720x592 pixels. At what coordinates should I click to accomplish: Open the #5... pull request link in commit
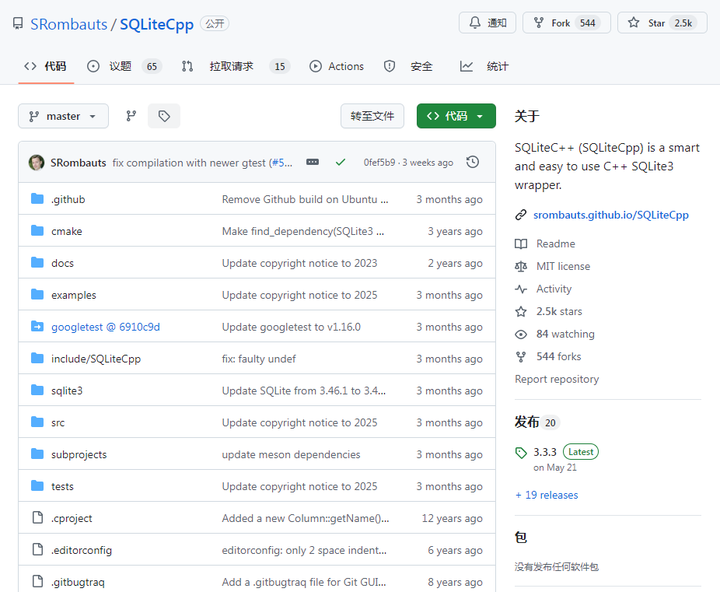tap(282, 163)
